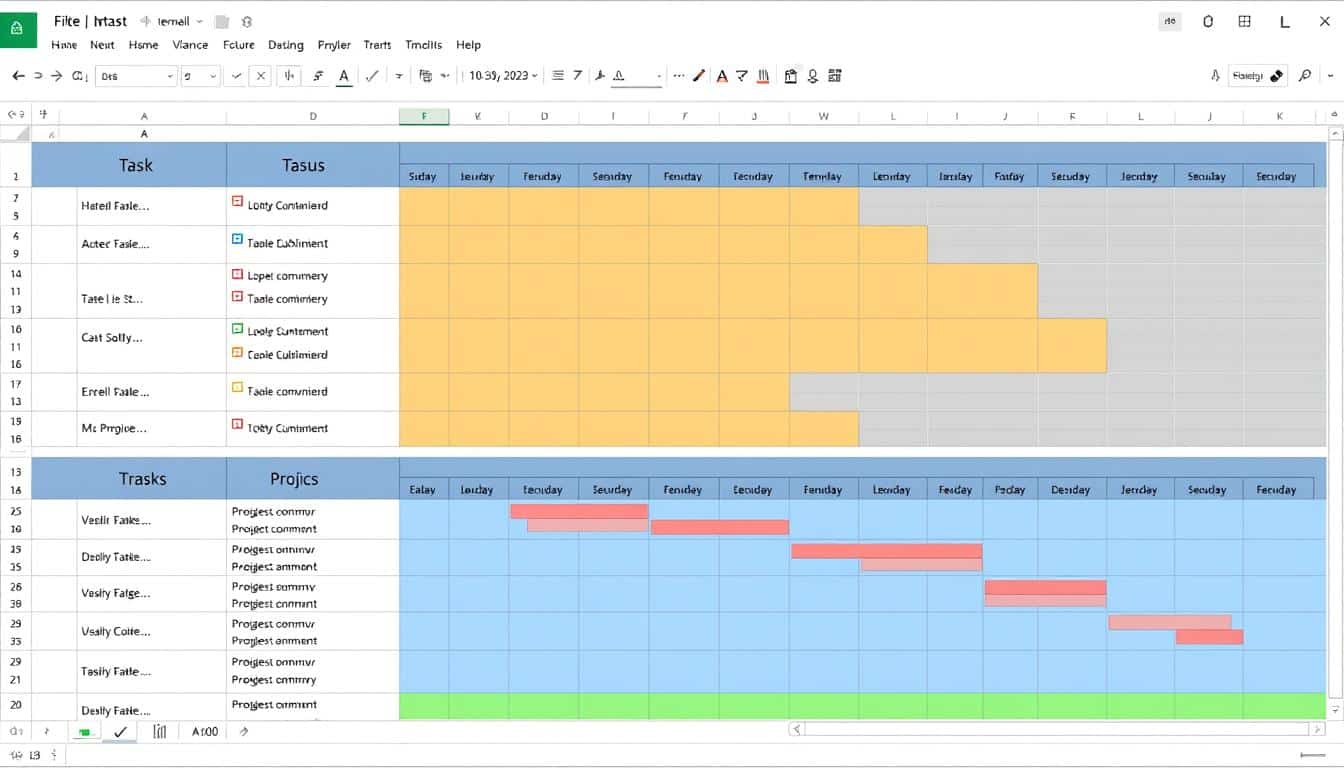Click the back arrow in toolbar
1344x768 pixels.
click(x=18, y=75)
